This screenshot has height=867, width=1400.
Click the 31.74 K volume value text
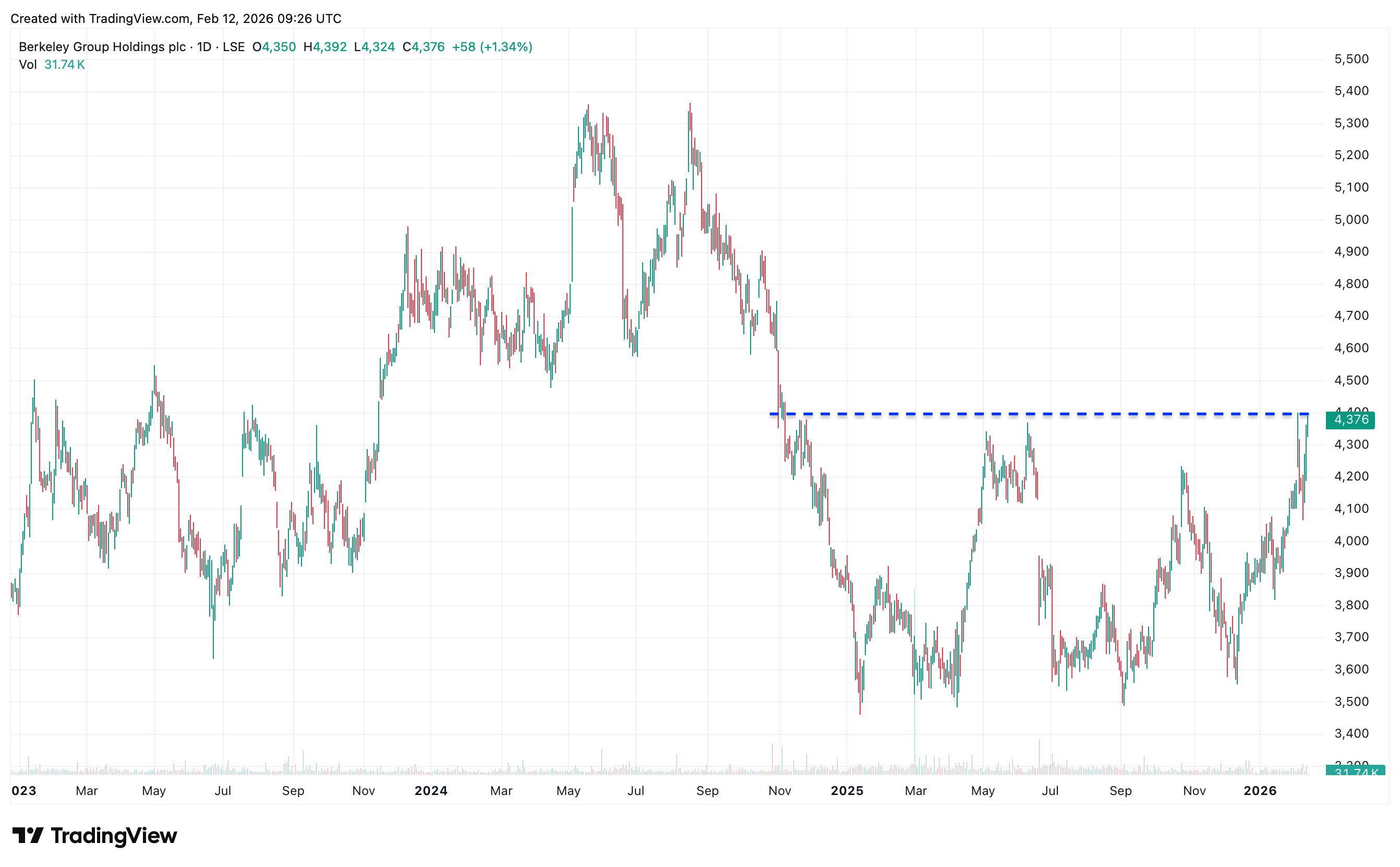(64, 65)
